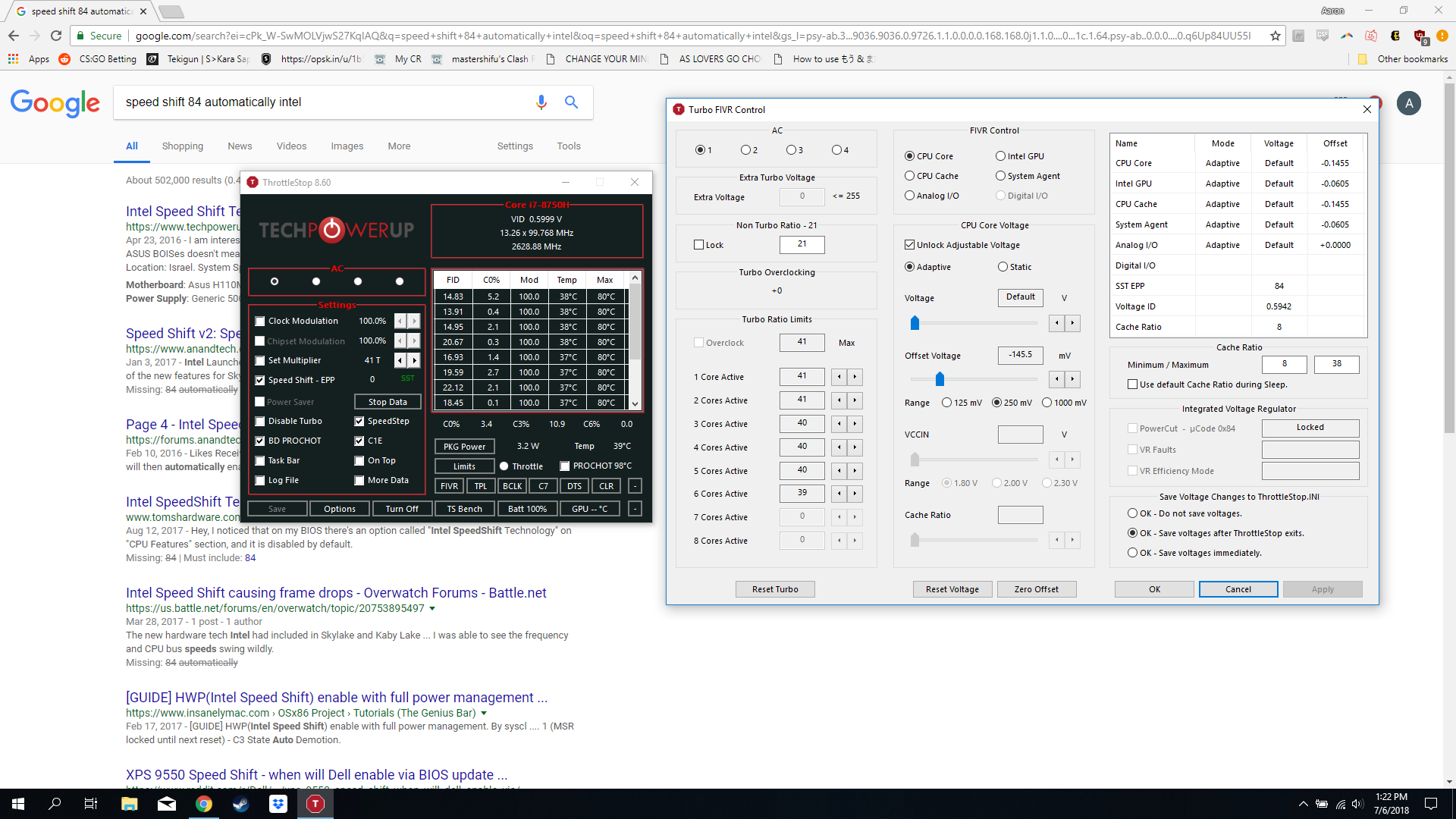Enable the Clock Modulation checkbox

pyautogui.click(x=260, y=321)
